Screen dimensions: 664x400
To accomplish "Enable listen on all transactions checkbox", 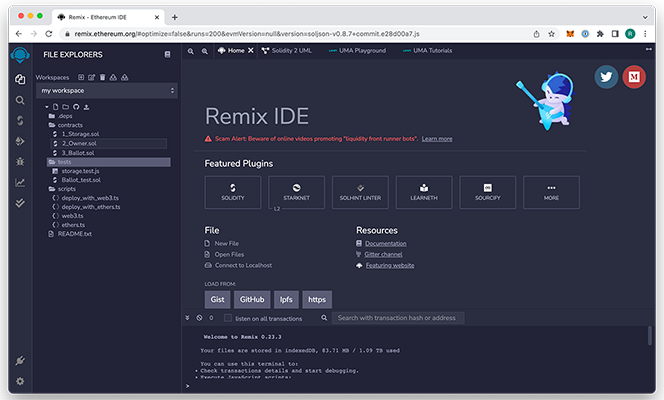I will click(228, 318).
